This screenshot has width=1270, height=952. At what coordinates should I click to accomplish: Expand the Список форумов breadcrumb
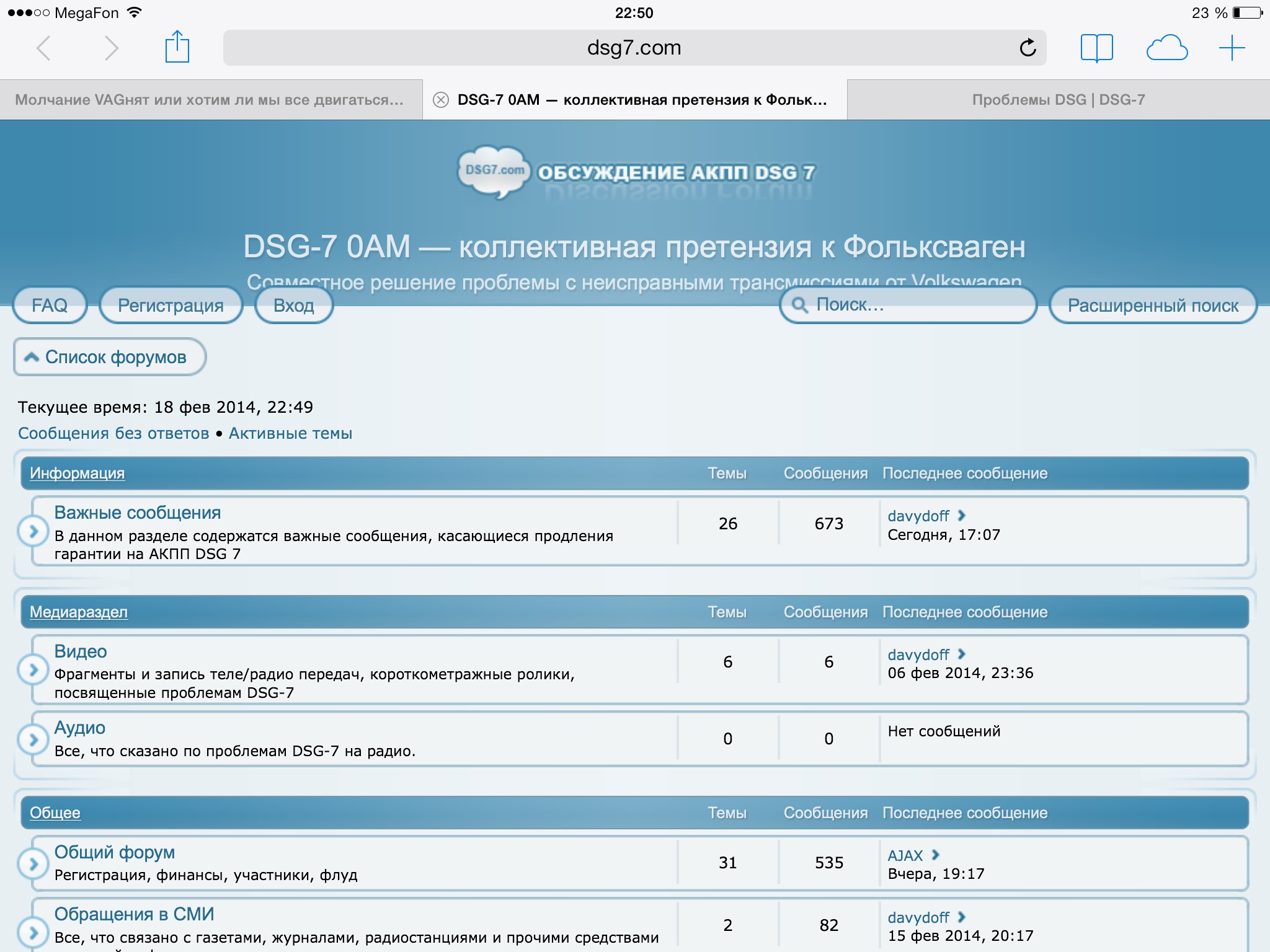110,357
